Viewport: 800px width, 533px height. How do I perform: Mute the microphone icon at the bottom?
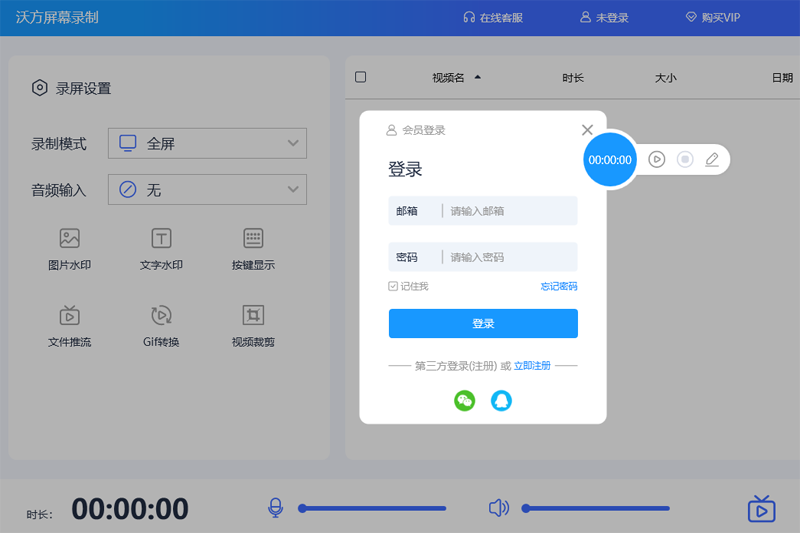tap(275, 508)
